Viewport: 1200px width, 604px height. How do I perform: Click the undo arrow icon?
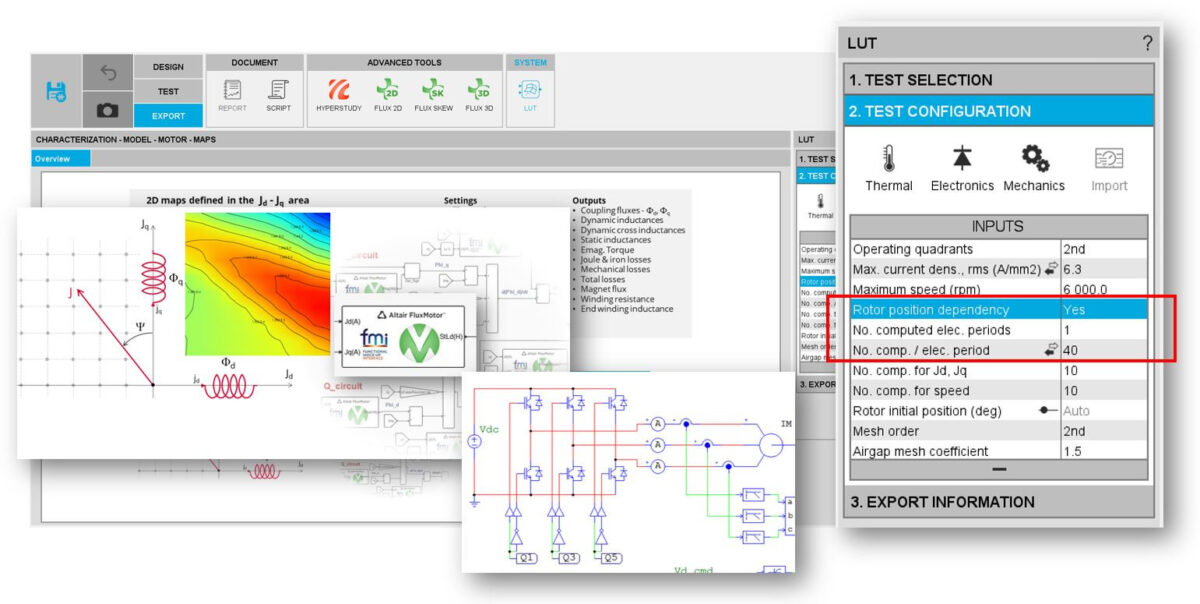click(x=107, y=73)
